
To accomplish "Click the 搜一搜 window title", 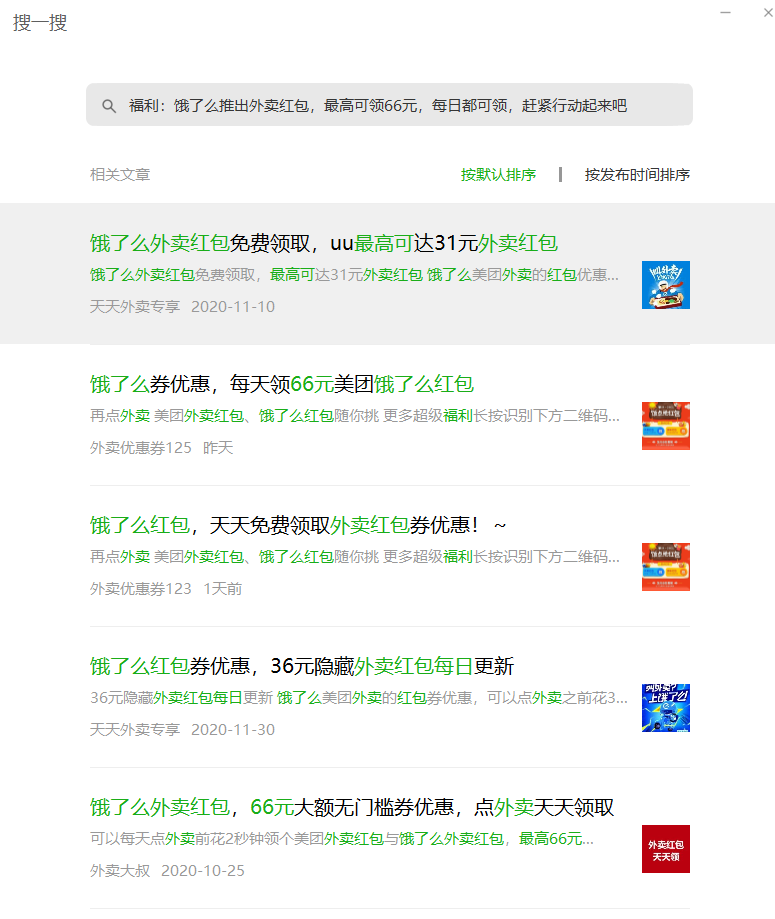I will (x=40, y=23).
